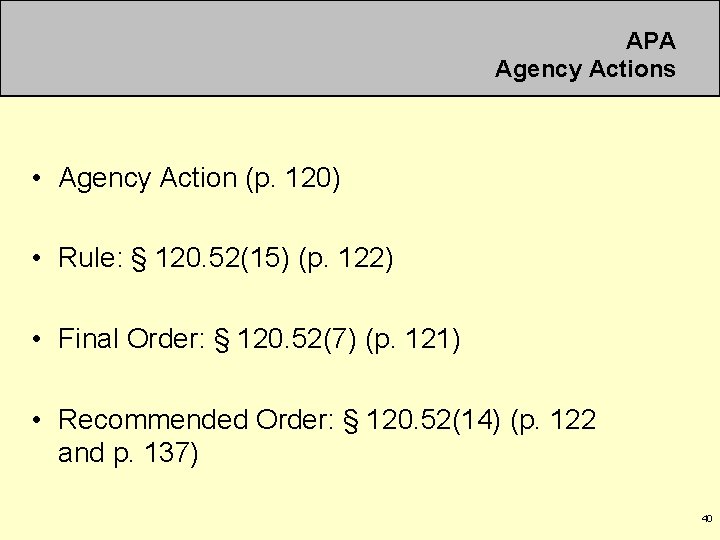Click the empty gray header bar area
The width and height of the screenshot is (720, 540).
click(243, 48)
